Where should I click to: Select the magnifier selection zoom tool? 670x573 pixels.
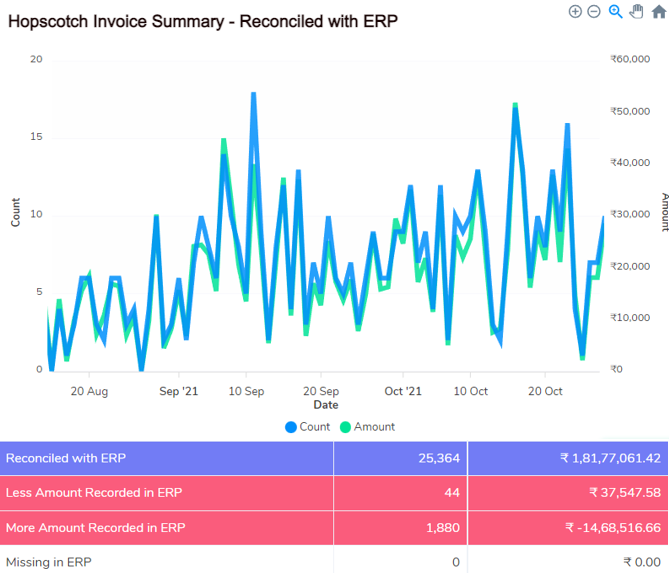click(615, 12)
